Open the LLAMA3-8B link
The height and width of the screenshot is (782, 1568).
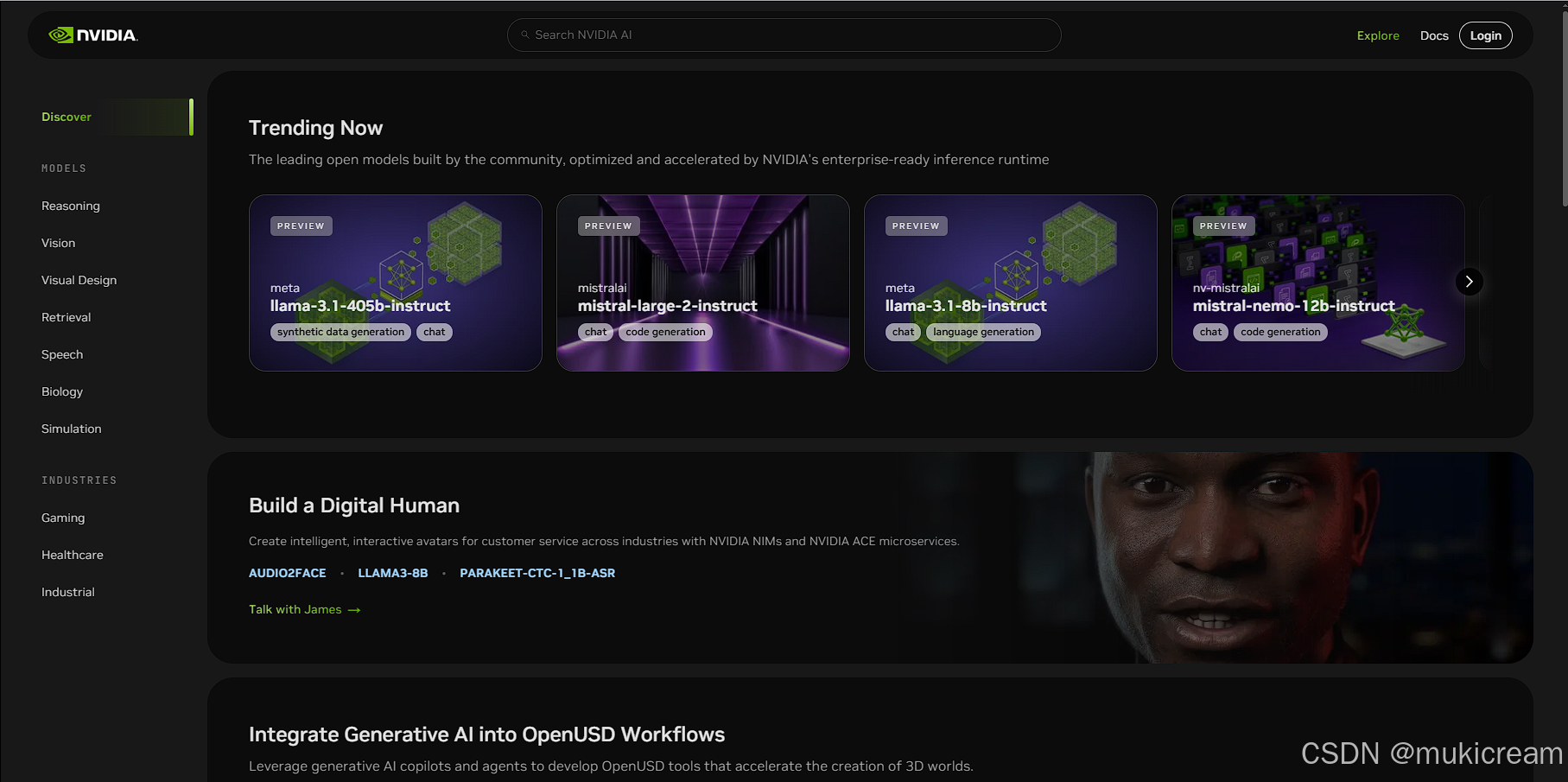click(393, 573)
